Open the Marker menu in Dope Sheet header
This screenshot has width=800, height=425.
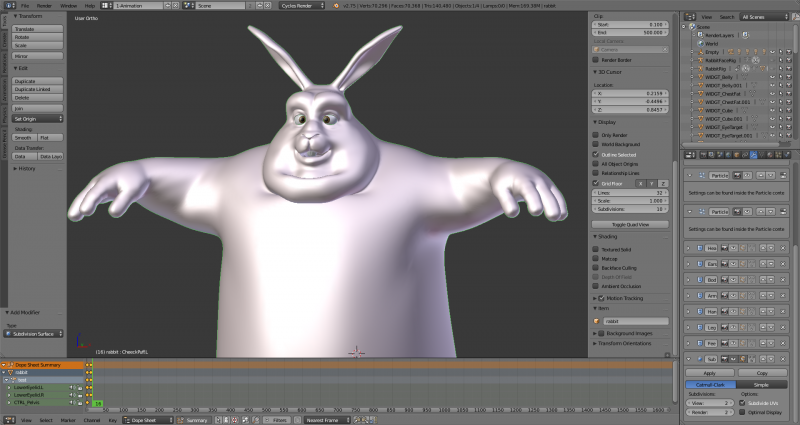pyautogui.click(x=68, y=420)
